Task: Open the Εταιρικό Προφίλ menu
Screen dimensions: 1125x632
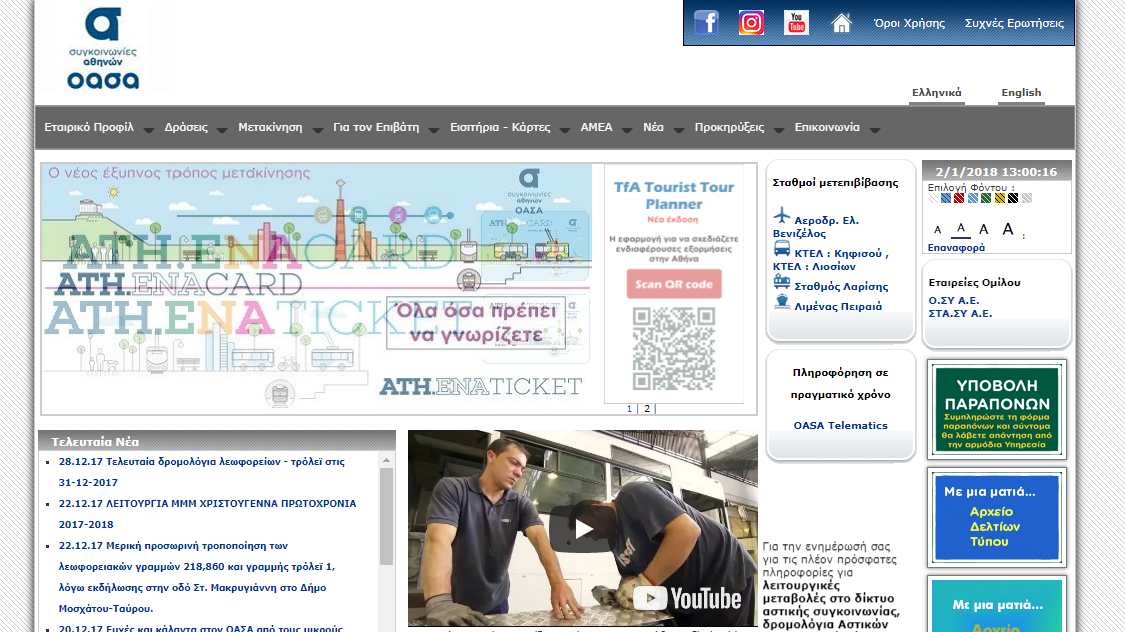Action: pos(89,127)
